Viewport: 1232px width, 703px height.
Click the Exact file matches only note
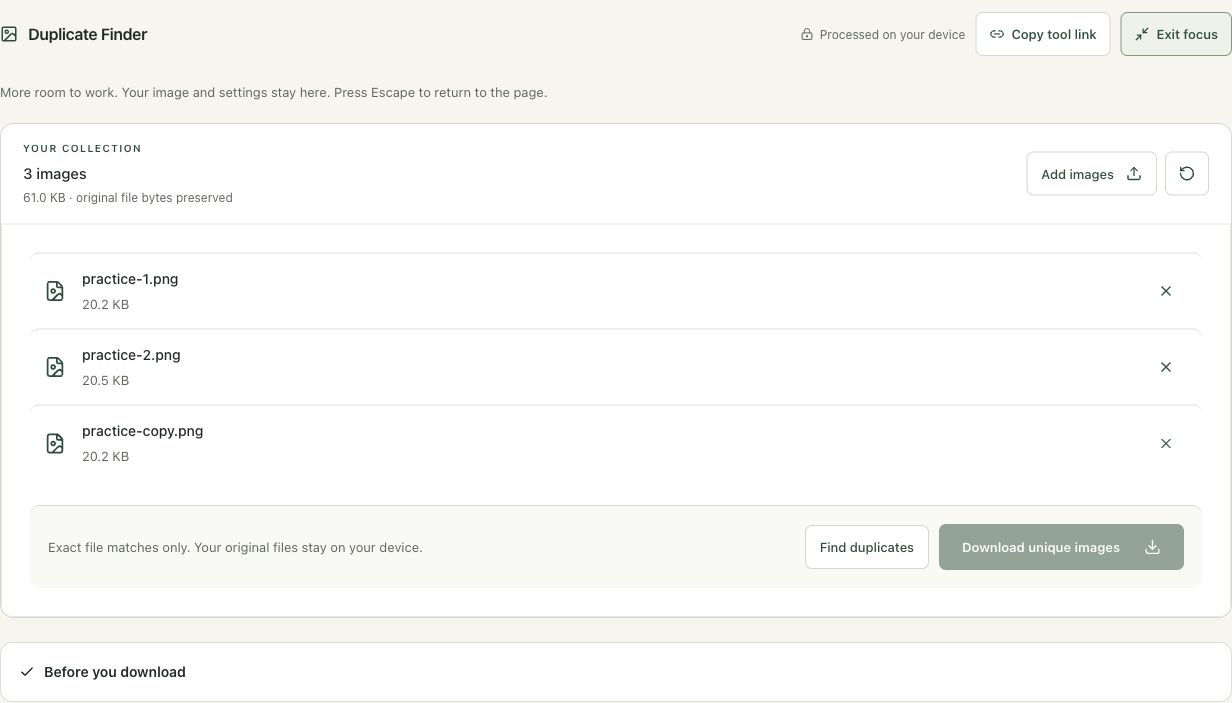pyautogui.click(x=235, y=547)
